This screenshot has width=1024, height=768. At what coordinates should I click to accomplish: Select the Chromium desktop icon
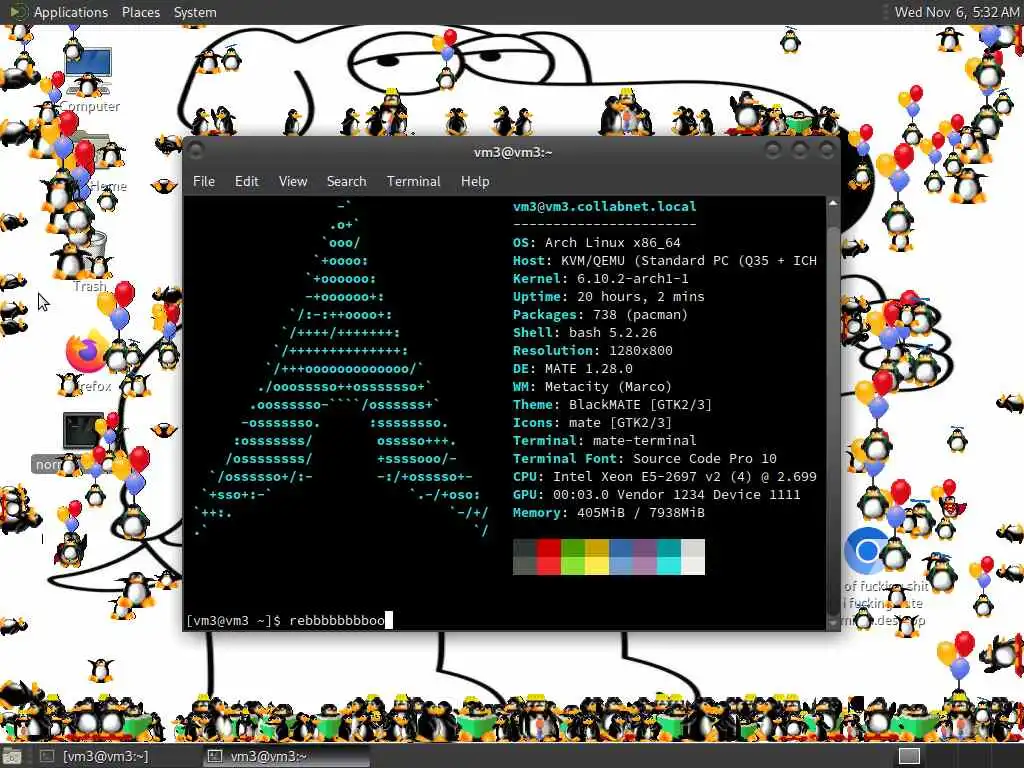(867, 551)
